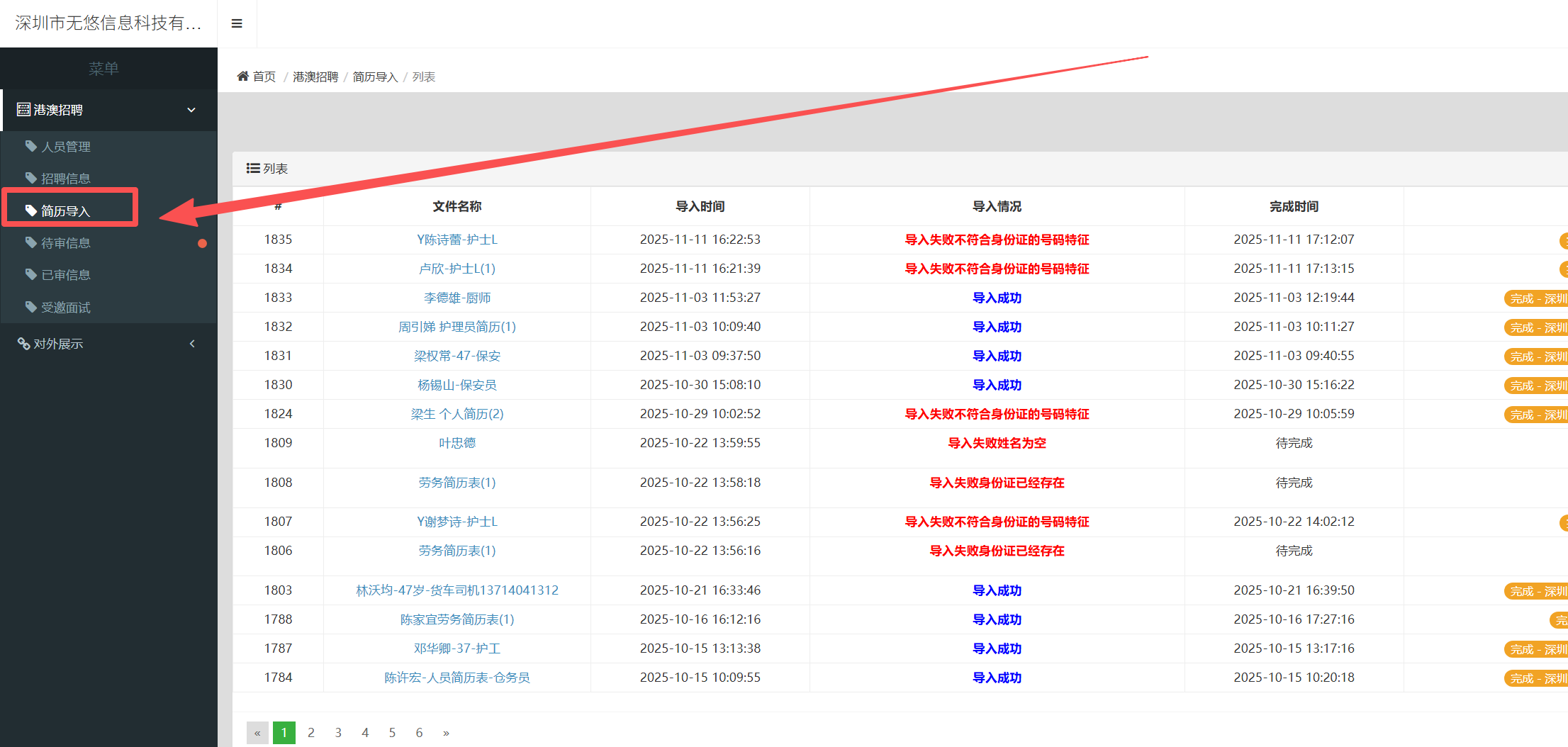The image size is (1568, 747).
Task: Click the home icon in breadcrumb
Action: pos(242,76)
